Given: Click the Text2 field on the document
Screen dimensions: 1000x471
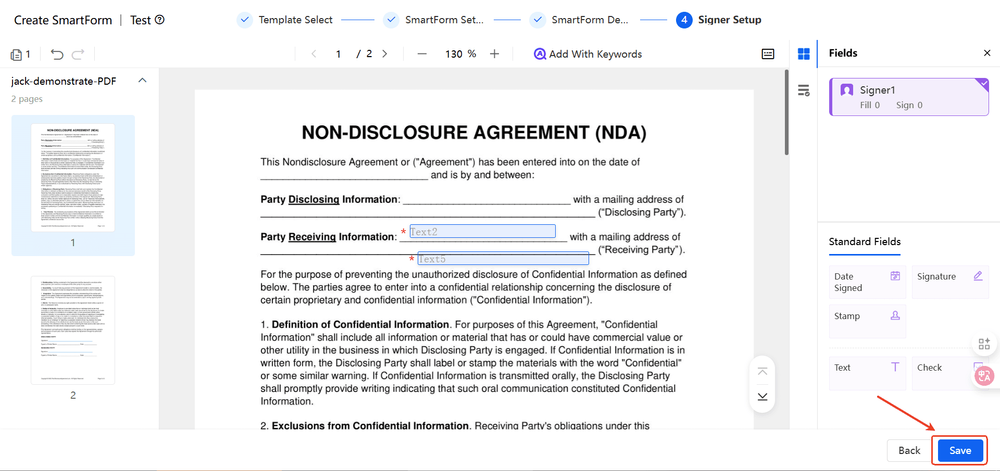Looking at the screenshot, I should [x=482, y=232].
